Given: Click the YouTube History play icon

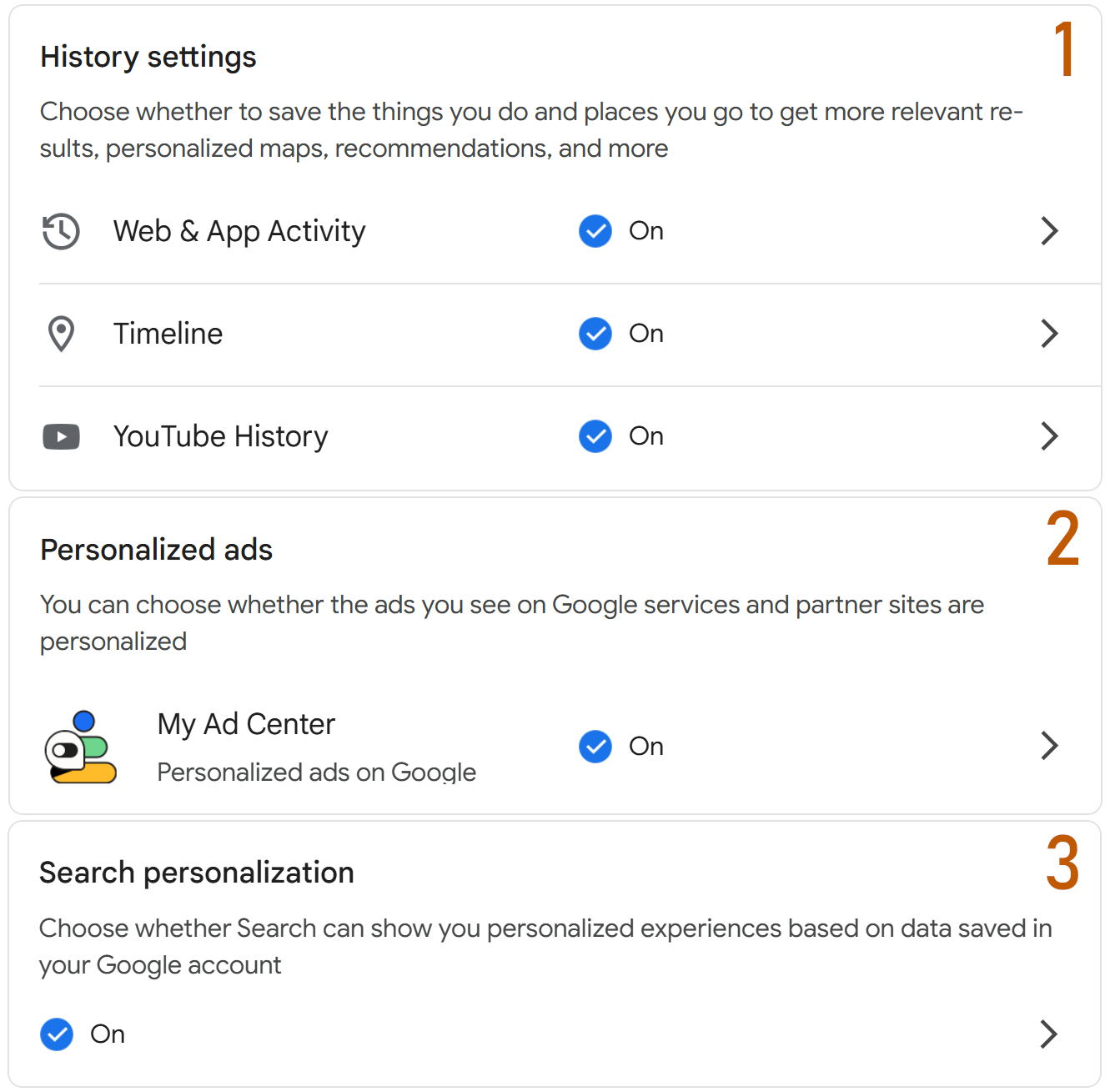Looking at the screenshot, I should [x=61, y=436].
